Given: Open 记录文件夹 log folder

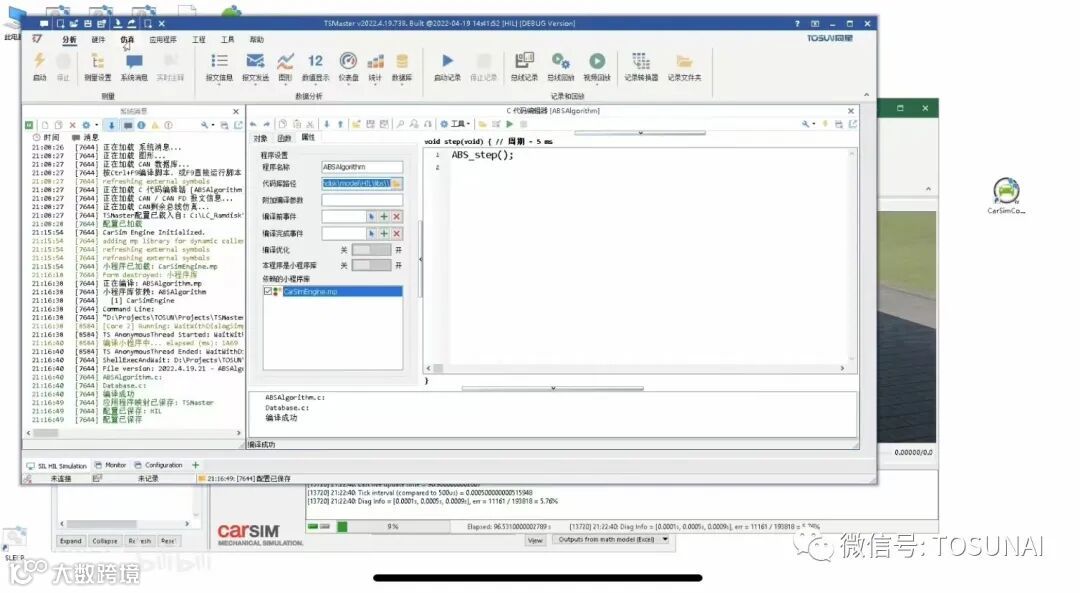Looking at the screenshot, I should tap(684, 67).
